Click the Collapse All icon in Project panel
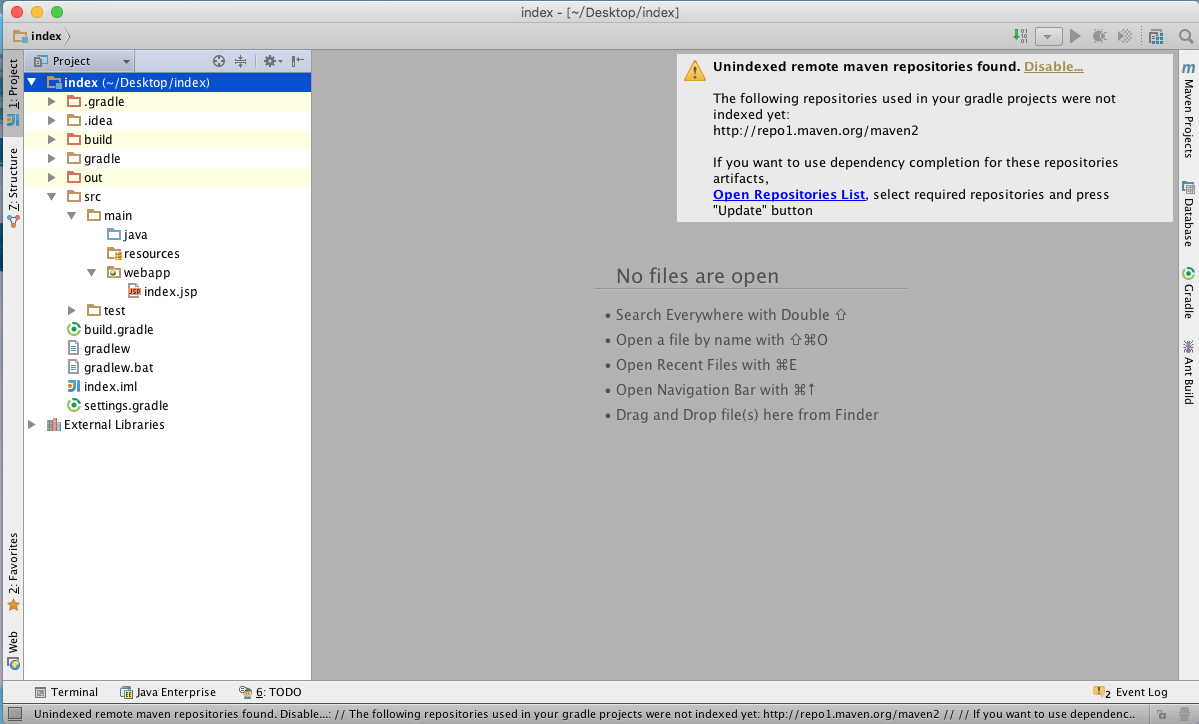 240,61
